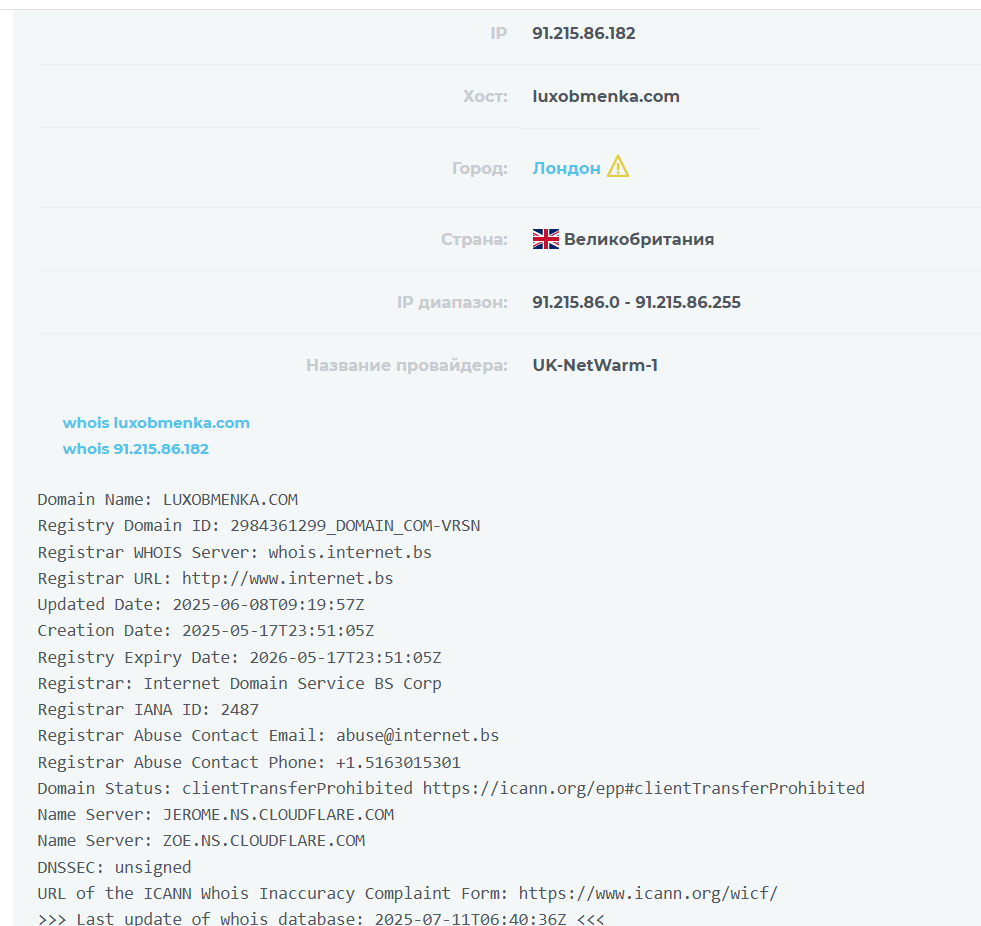Viewport: 981px width, 926px height.
Task: Click the Registrar URL http://www.internet.bs
Action: [x=287, y=579]
